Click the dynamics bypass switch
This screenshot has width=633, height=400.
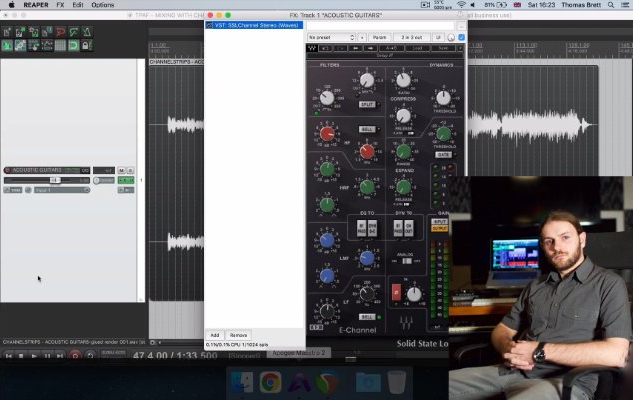[x=398, y=228]
